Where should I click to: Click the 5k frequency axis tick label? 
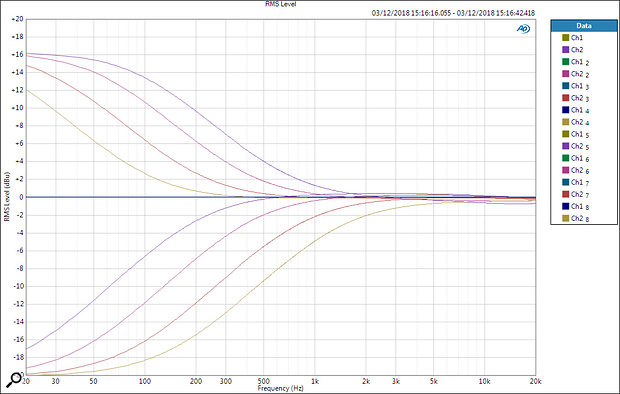pyautogui.click(x=433, y=381)
